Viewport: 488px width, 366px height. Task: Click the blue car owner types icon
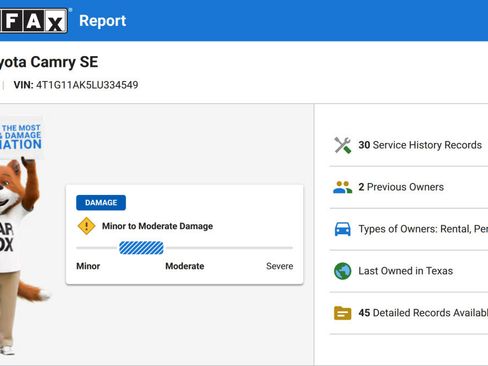343,229
